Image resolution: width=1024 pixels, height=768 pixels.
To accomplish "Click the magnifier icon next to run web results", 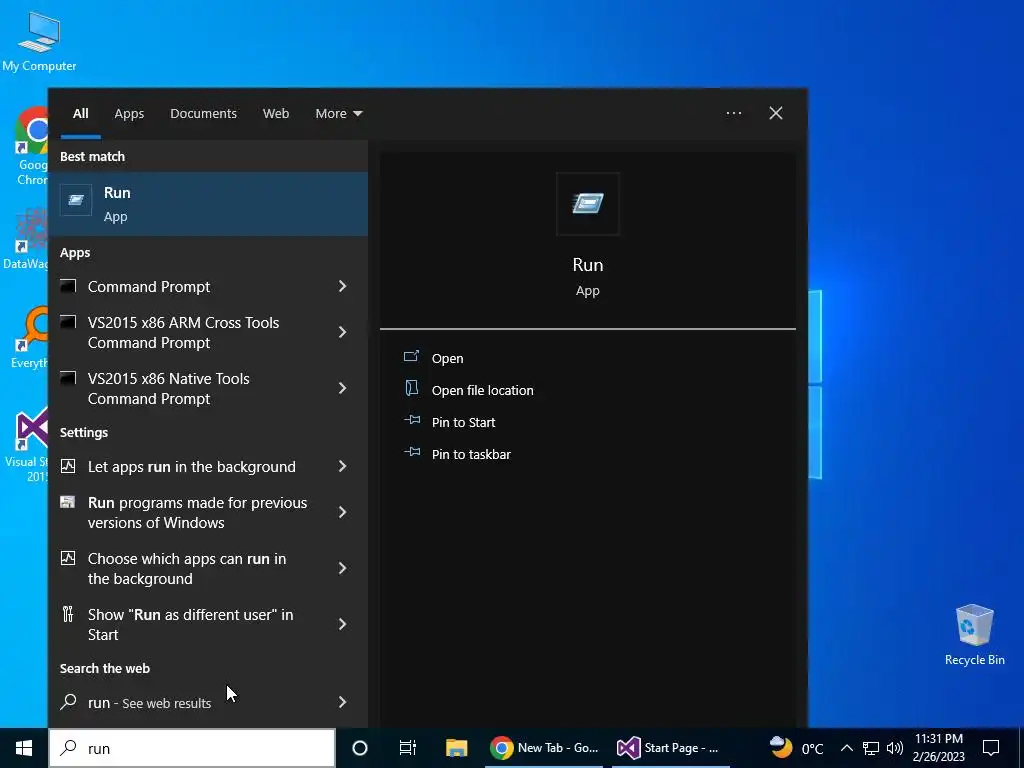I will tap(68, 702).
